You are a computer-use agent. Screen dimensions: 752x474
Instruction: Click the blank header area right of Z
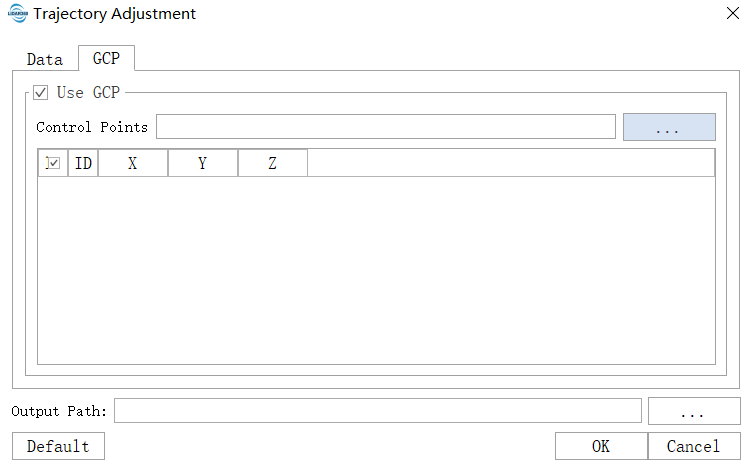(510, 163)
